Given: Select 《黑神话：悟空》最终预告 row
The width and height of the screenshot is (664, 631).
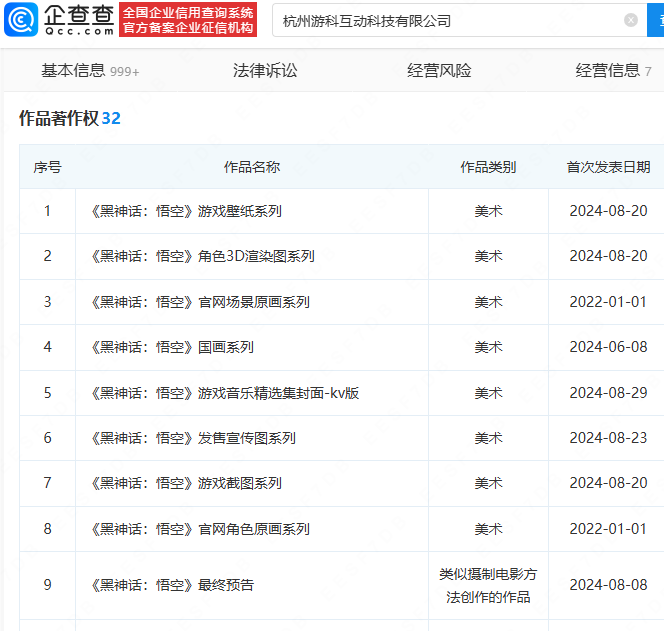Looking at the screenshot, I should pyautogui.click(x=342, y=585).
